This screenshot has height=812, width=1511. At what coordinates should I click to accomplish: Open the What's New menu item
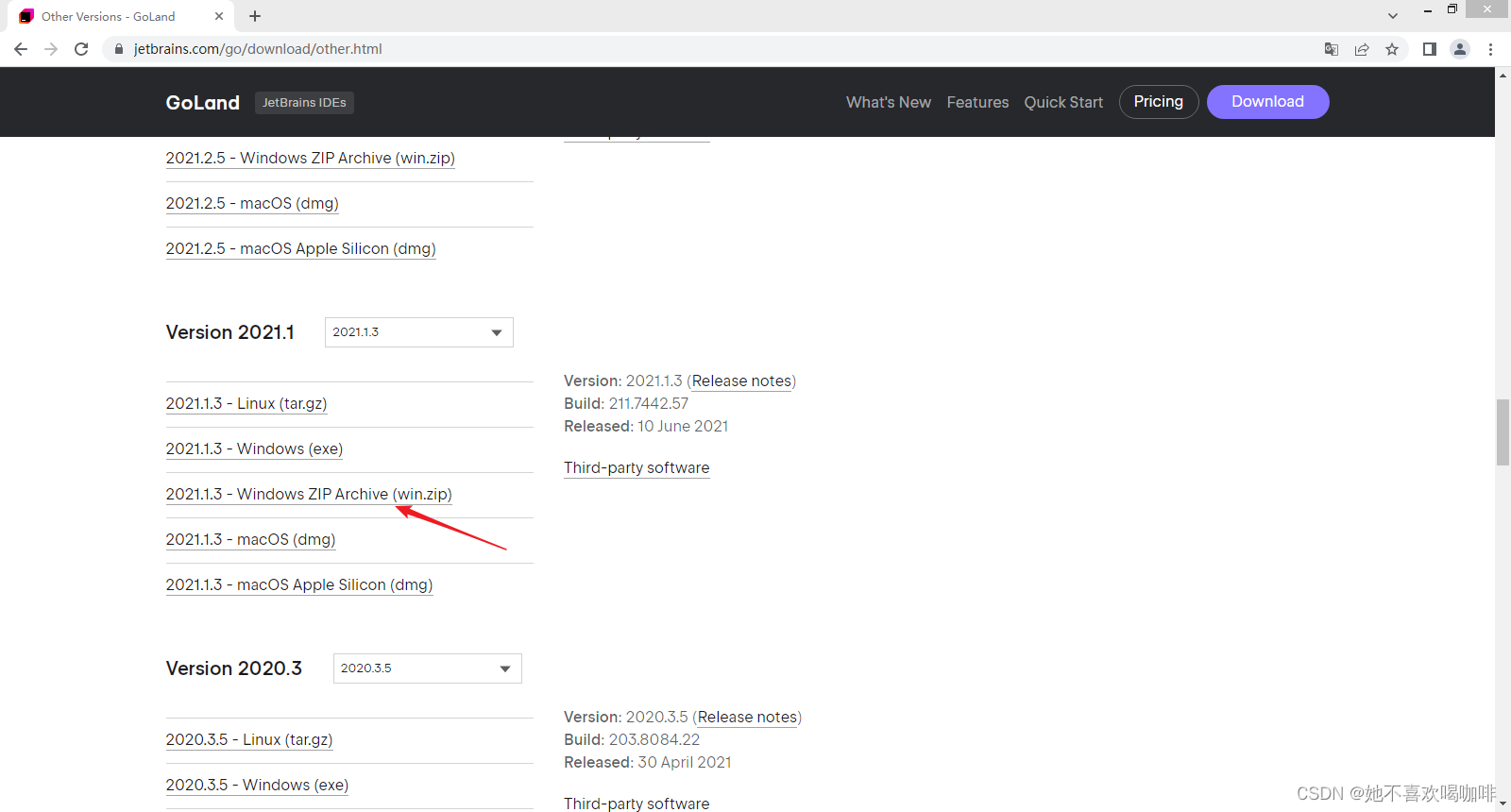(x=889, y=102)
